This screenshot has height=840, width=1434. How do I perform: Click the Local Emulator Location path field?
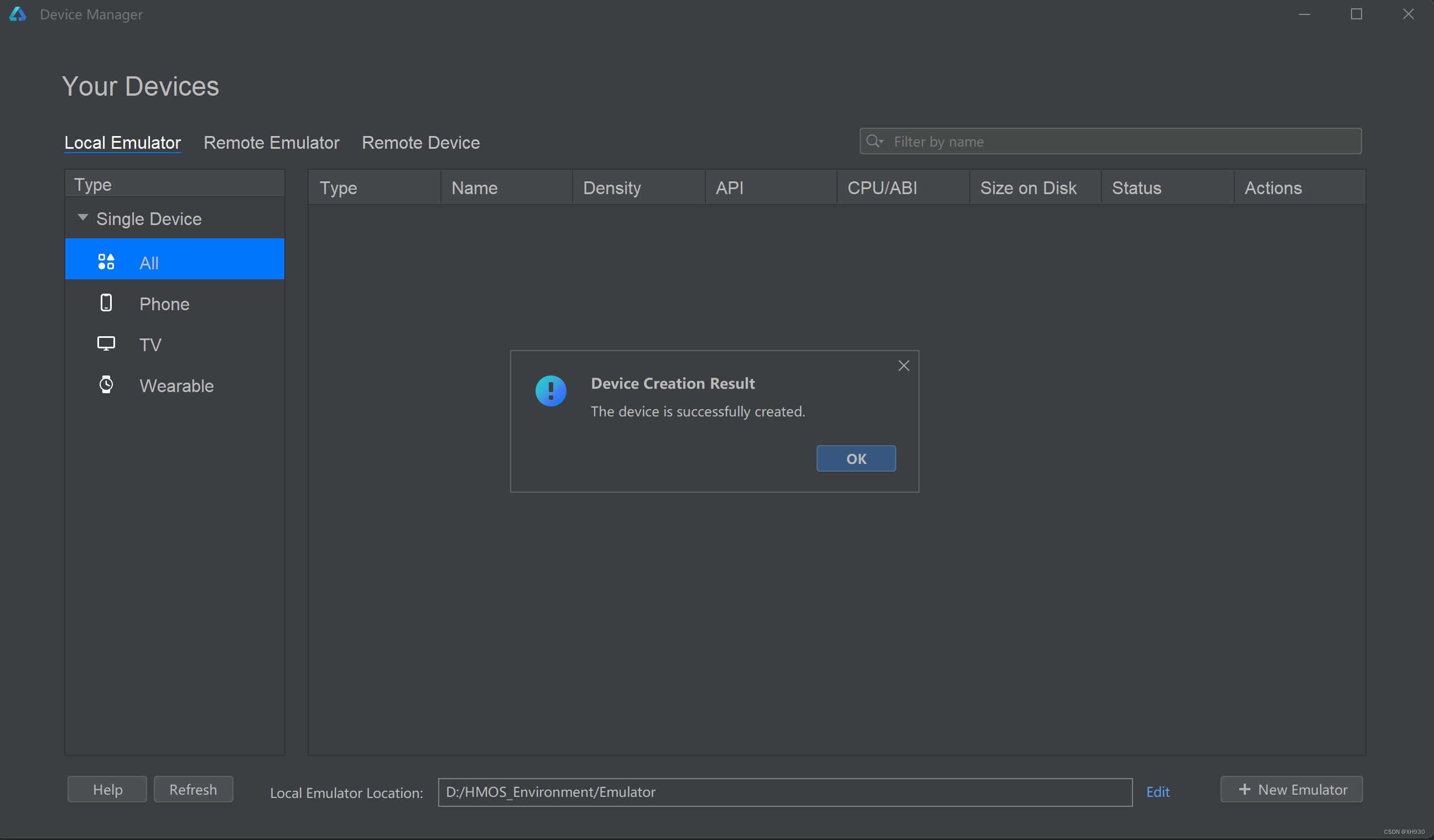tap(784, 792)
